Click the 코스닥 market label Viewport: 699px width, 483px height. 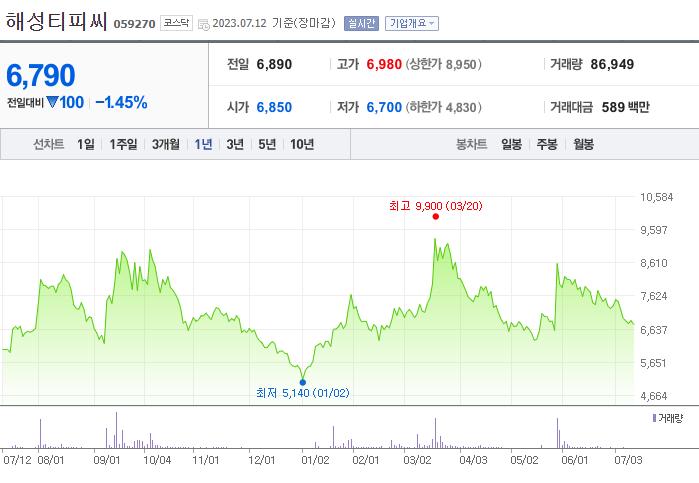tap(177, 23)
